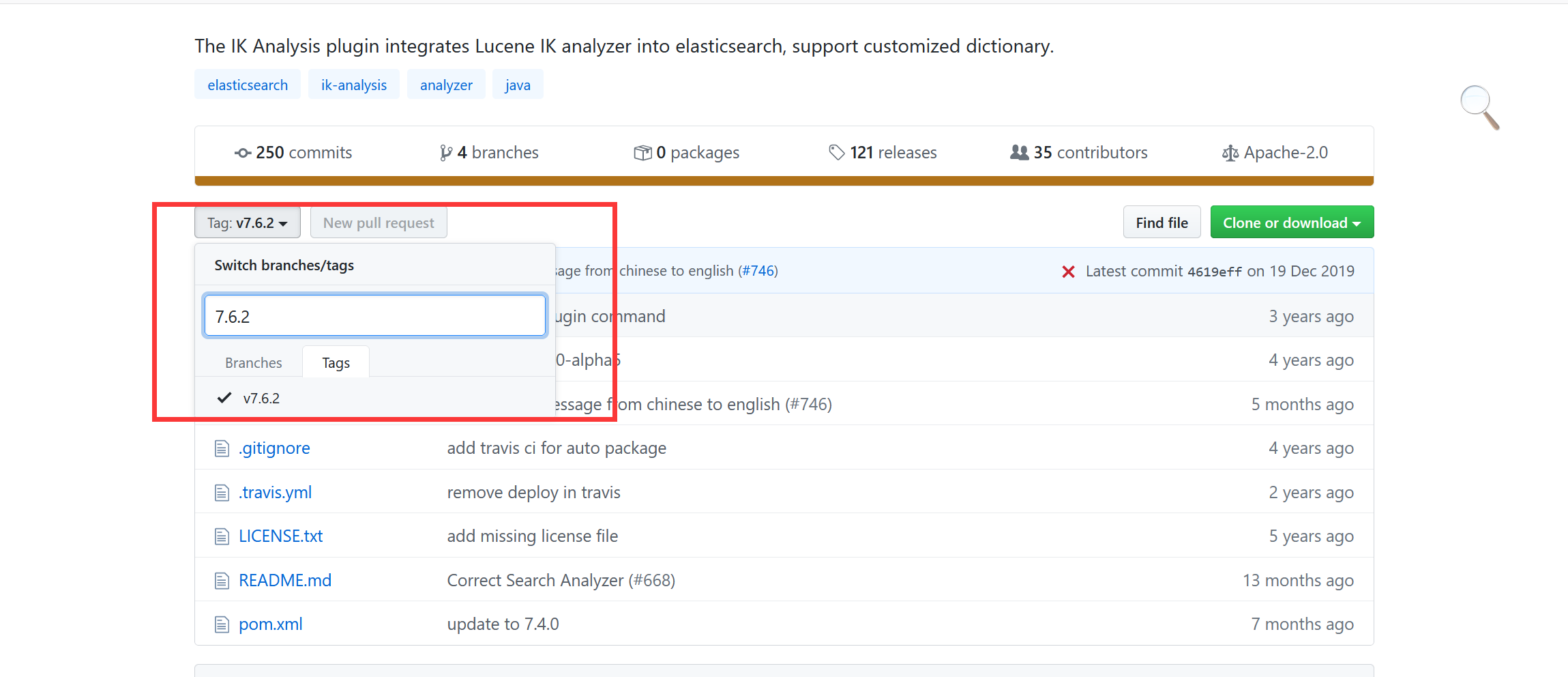Click the commits history icon
Image resolution: width=1568 pixels, height=677 pixels.
pos(242,153)
